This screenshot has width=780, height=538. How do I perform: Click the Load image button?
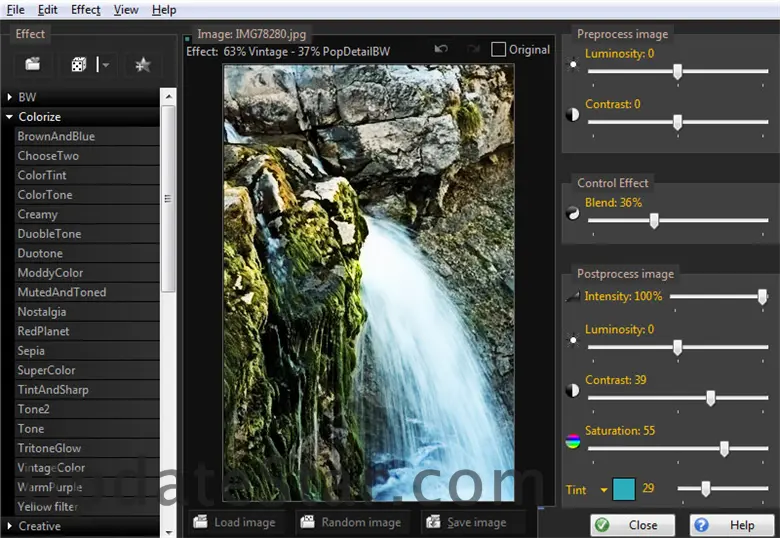pyautogui.click(x=236, y=522)
